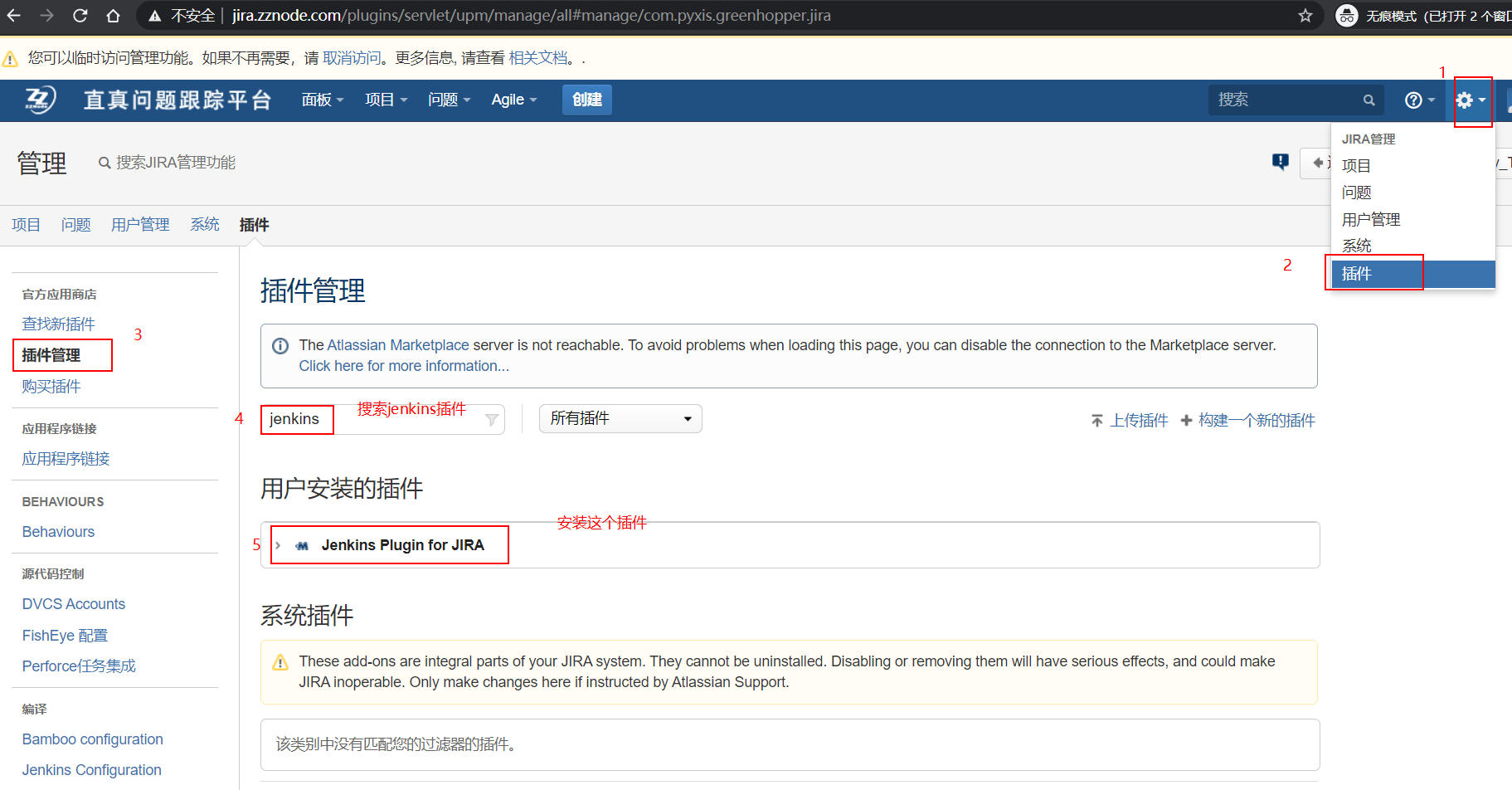Screen dimensions: 1512x790
Task: Bookmark this page with the star icon
Action: 1305,16
